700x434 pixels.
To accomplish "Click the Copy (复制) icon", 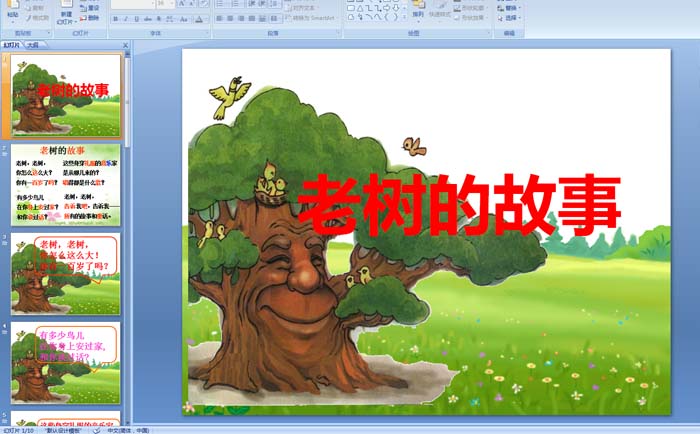I will (29, 8).
